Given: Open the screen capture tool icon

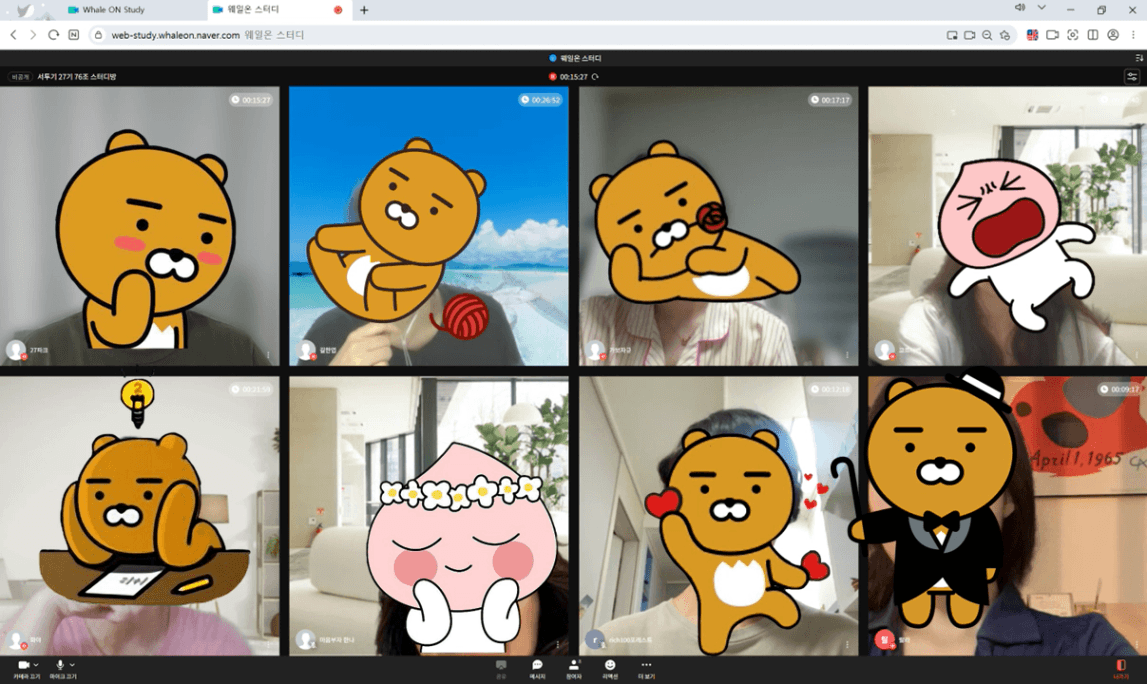Looking at the screenshot, I should point(1072,34).
